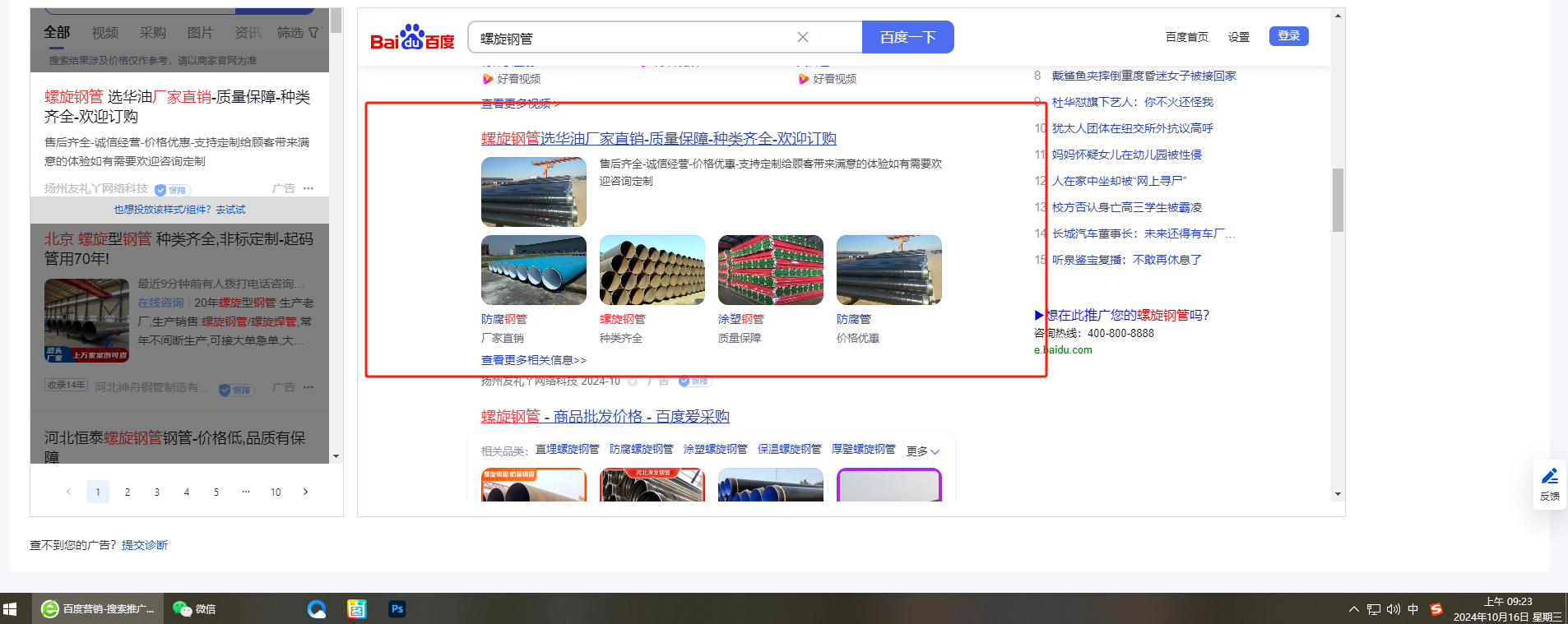1568x624 pixels.
Task: Select 涂塑螺旋钢管 related category
Action: [x=716, y=449]
